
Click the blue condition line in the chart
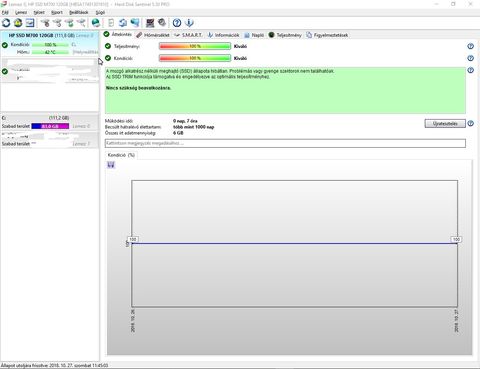[295, 244]
